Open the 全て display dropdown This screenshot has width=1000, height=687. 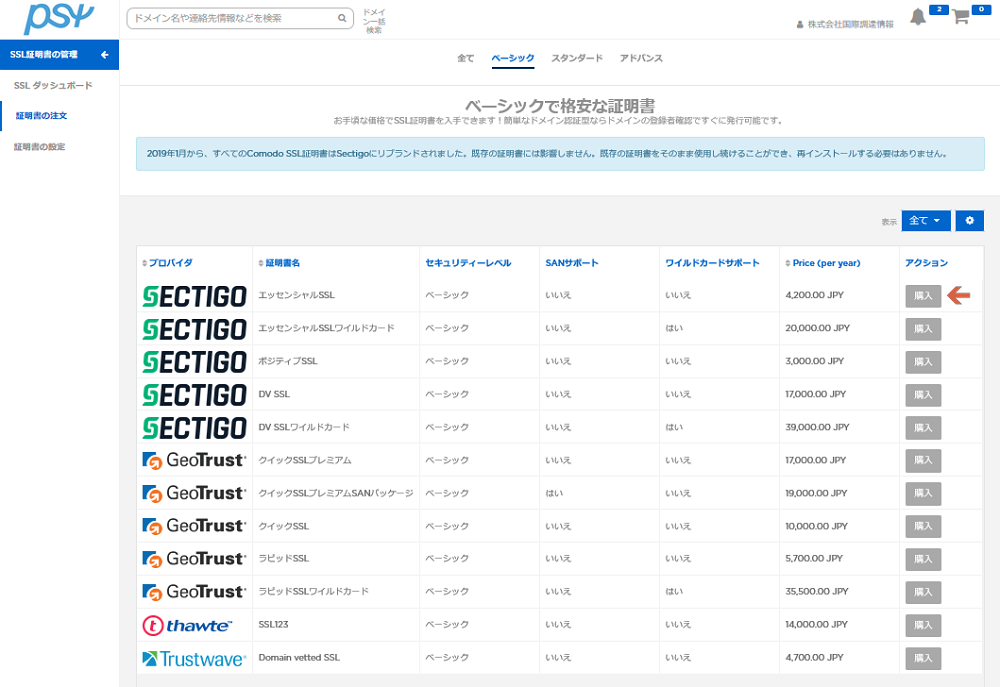pyautogui.click(x=925, y=221)
